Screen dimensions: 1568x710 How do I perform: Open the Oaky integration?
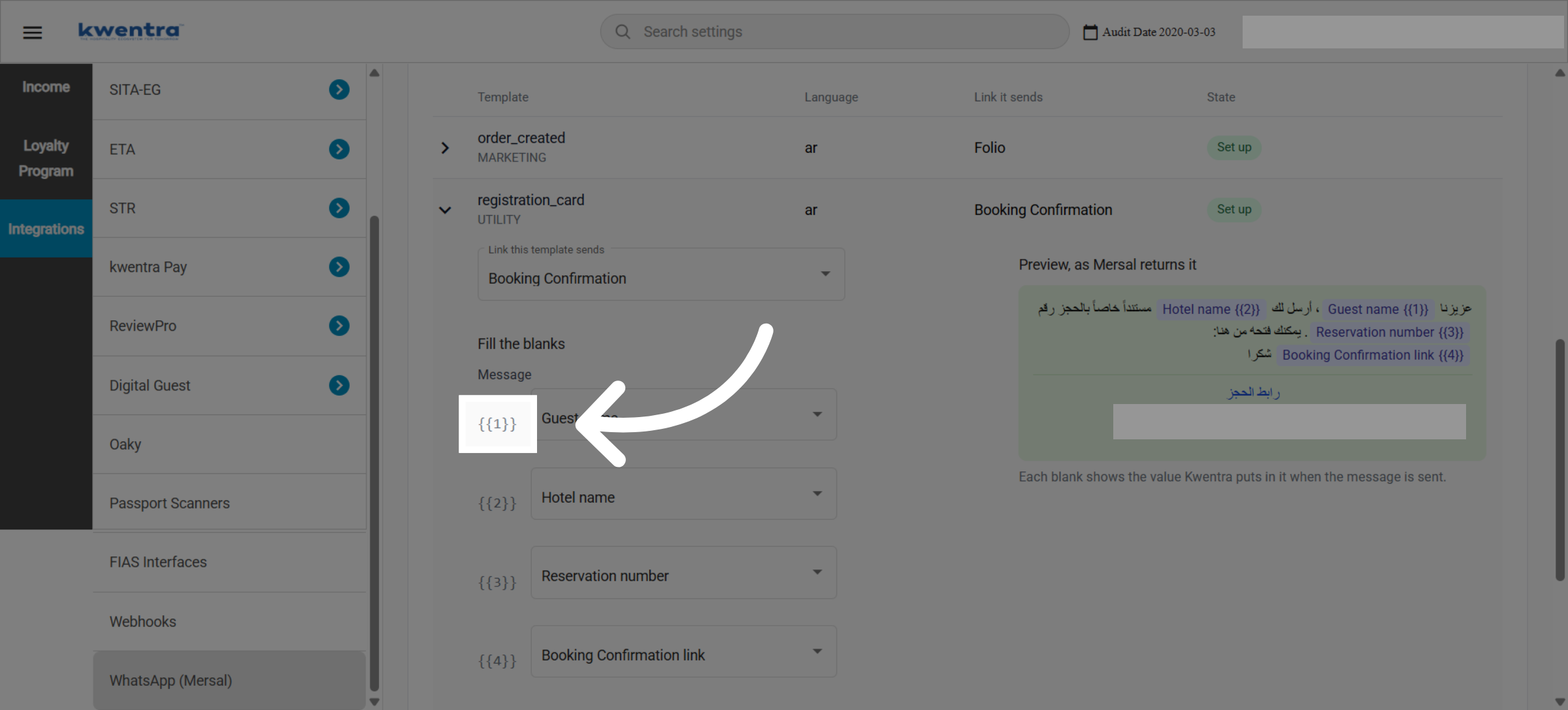point(229,445)
